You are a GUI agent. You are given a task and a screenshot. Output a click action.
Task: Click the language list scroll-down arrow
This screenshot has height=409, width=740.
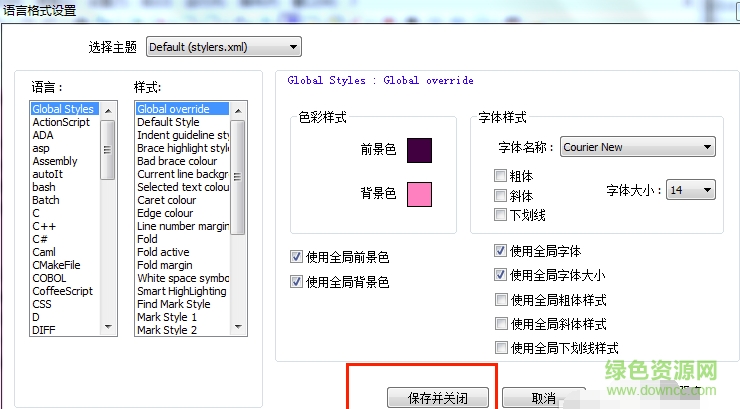coord(108,327)
